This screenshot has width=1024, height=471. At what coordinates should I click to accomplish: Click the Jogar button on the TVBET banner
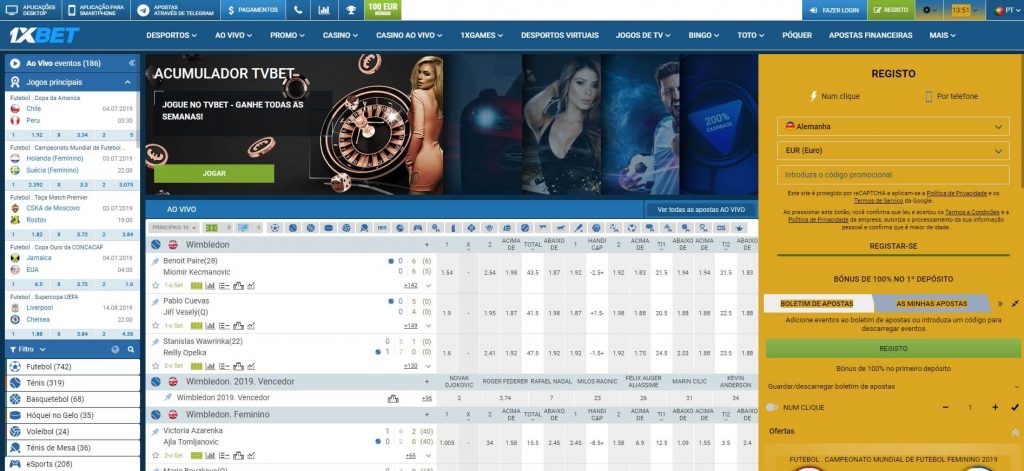pos(214,174)
